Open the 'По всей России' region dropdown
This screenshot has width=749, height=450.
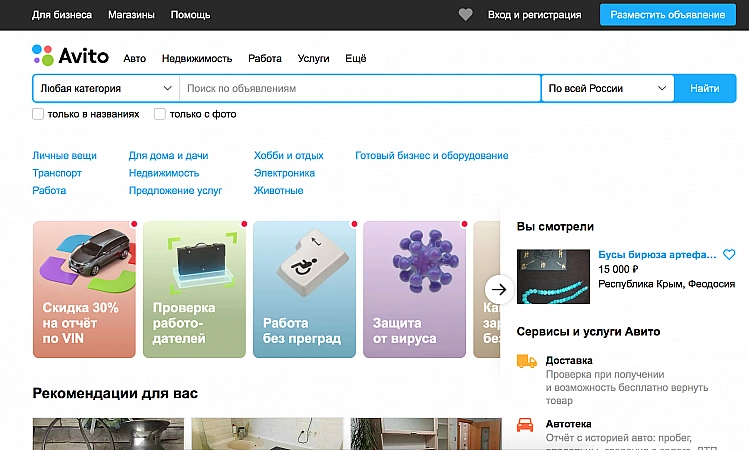[608, 88]
